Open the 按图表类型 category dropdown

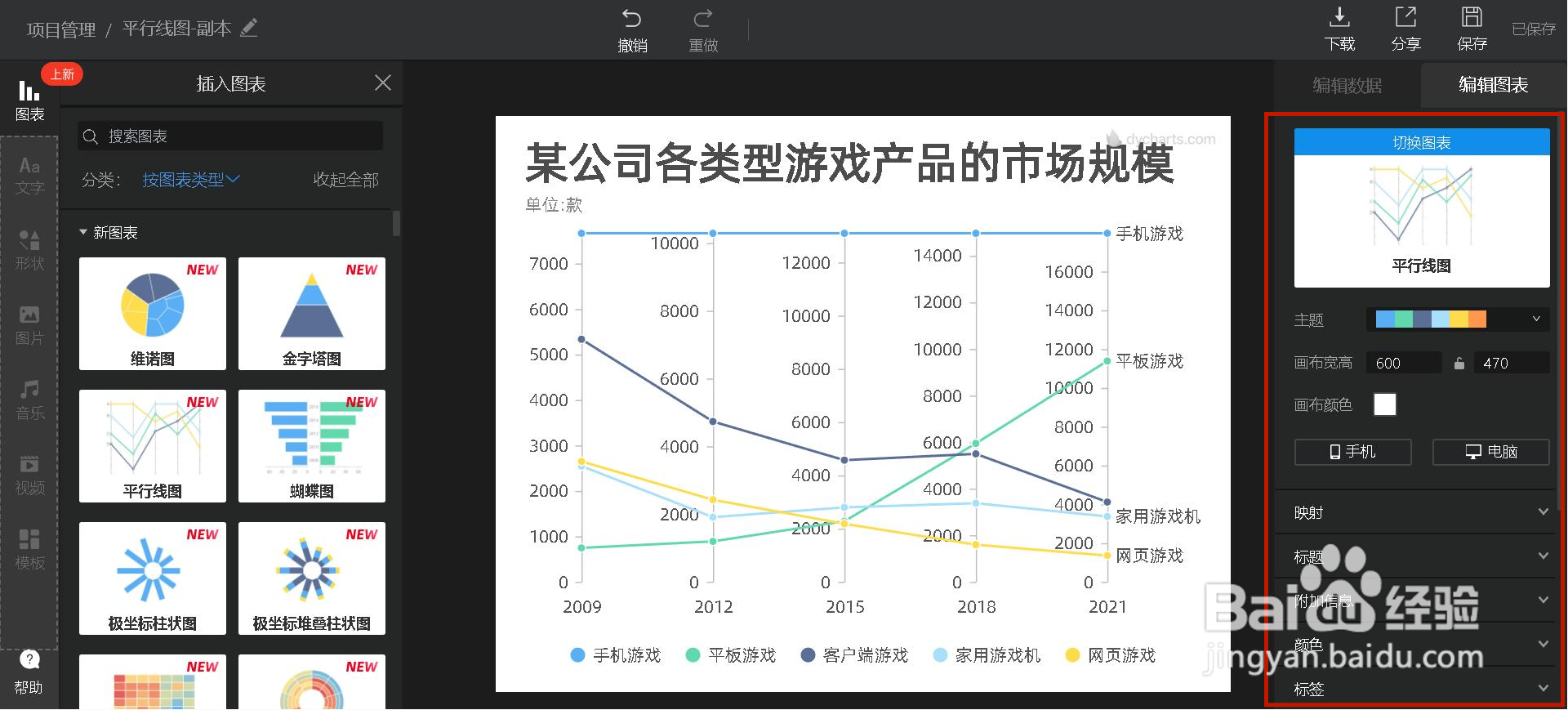(x=191, y=180)
